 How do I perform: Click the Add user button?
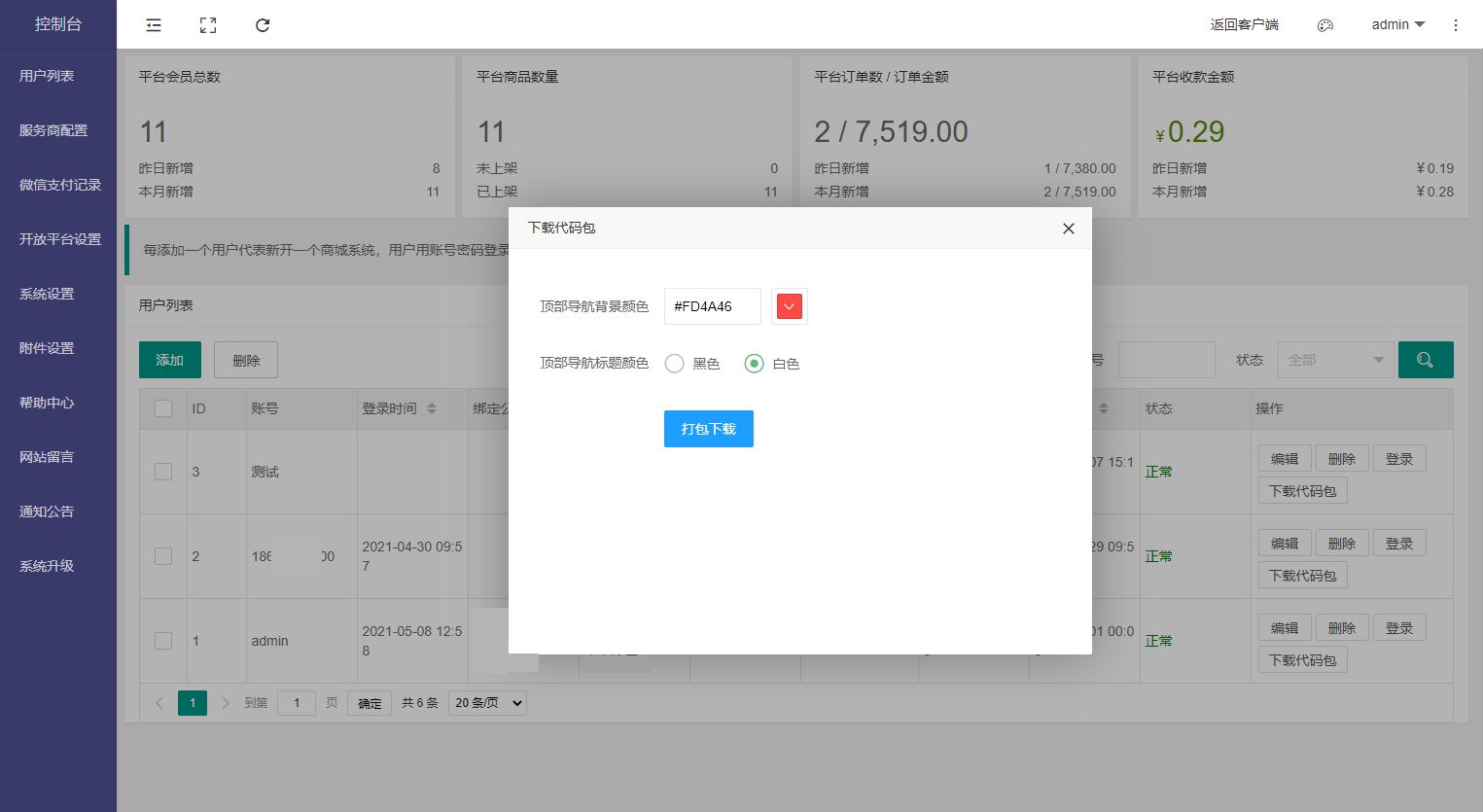pos(169,360)
